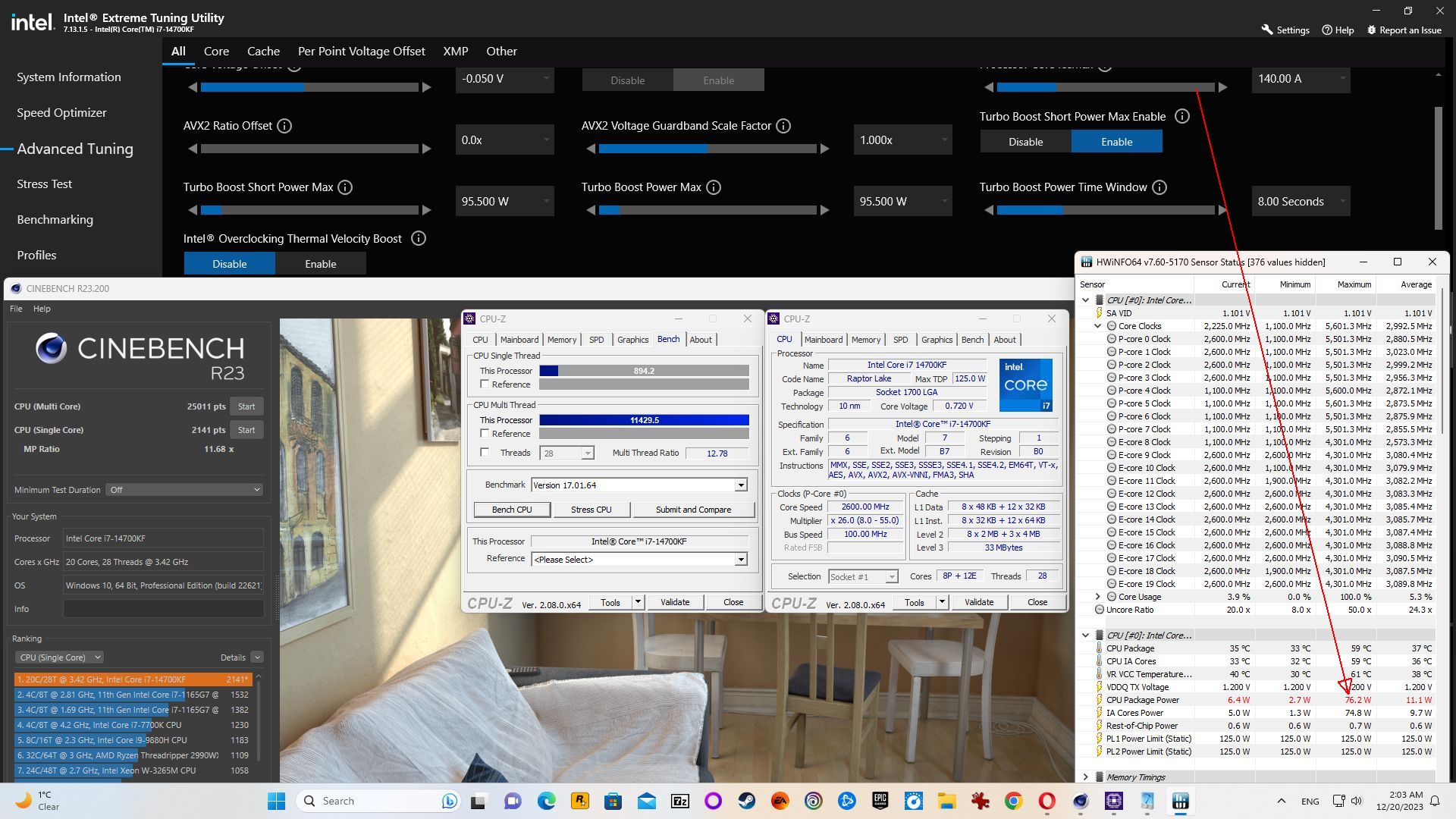Check the Threads checkbox in CPU-Z
Viewport: 1456px width, 819px height.
click(485, 453)
